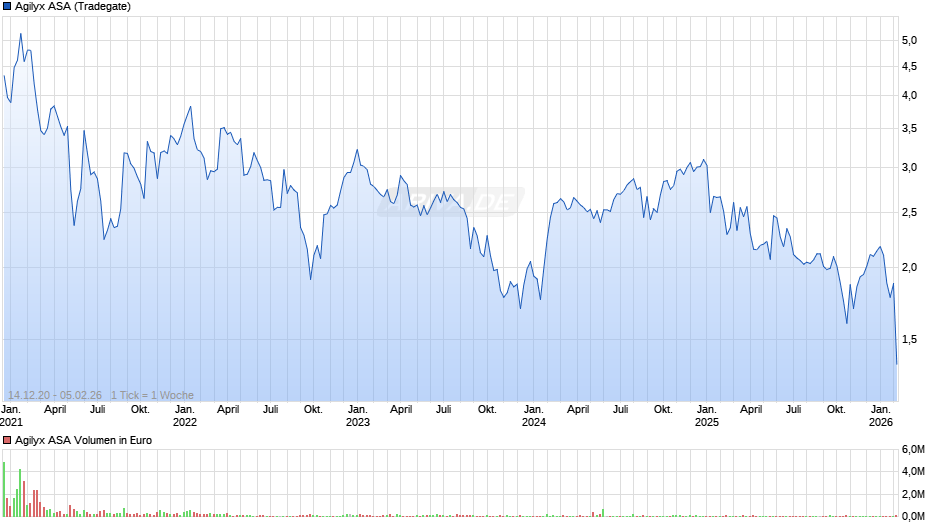940x526 pixels.
Task: Click the 2,5 price axis label
Action: (909, 212)
